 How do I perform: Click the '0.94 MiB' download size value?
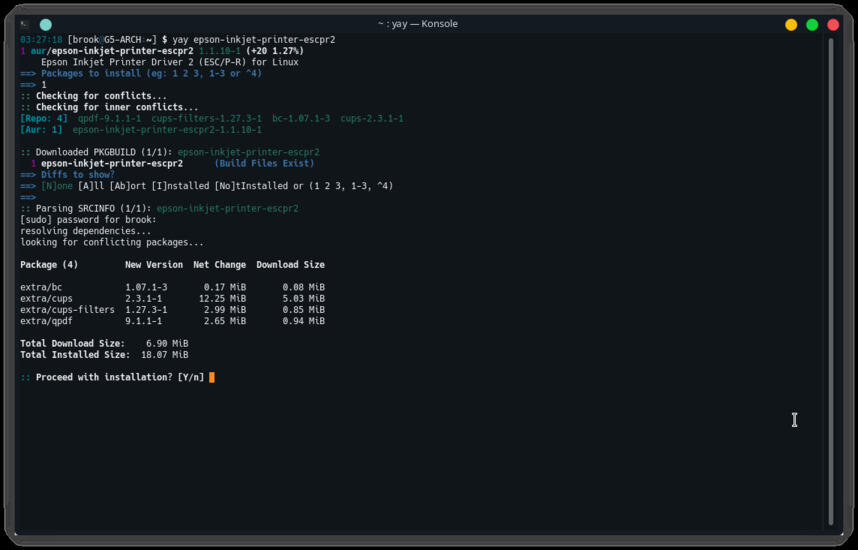click(304, 321)
